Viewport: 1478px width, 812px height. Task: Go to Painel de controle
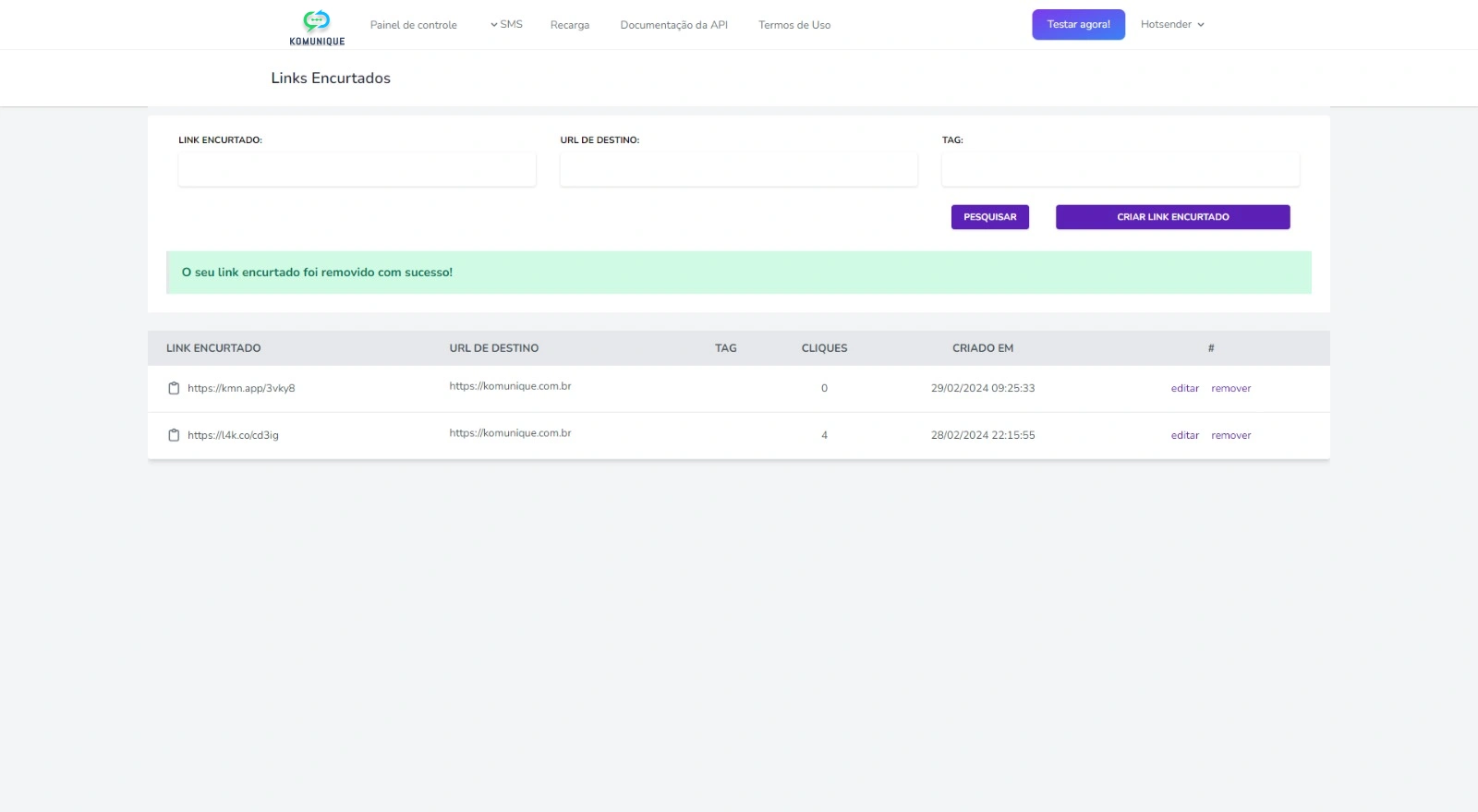(x=413, y=25)
